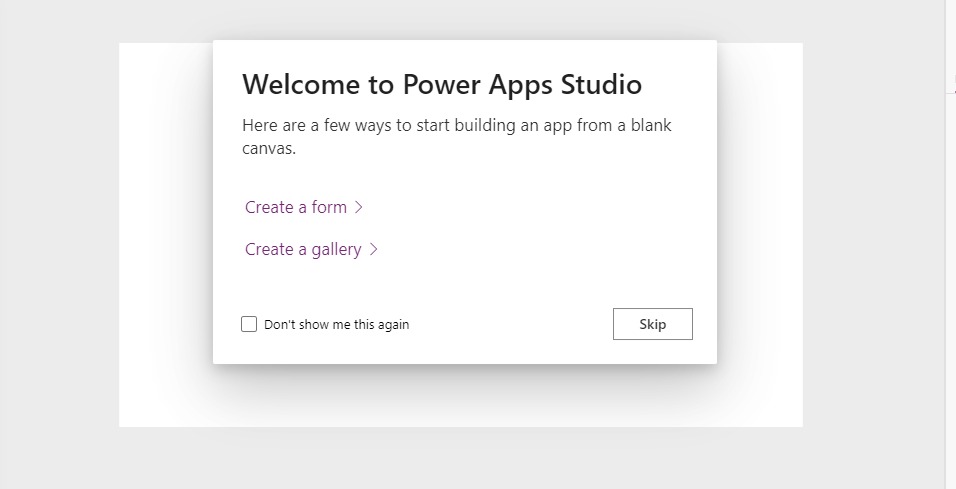Tick the Don't show me this again checkbox
This screenshot has width=956, height=489.
coord(249,324)
